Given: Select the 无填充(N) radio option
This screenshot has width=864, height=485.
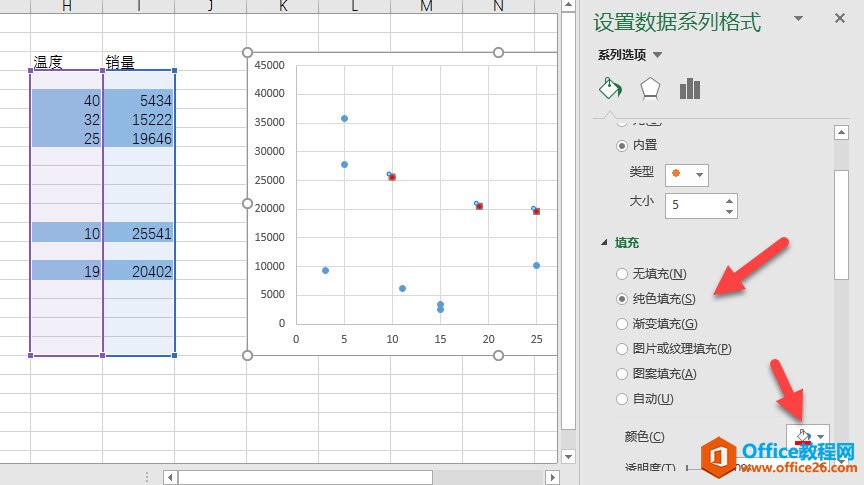Looking at the screenshot, I should (622, 274).
